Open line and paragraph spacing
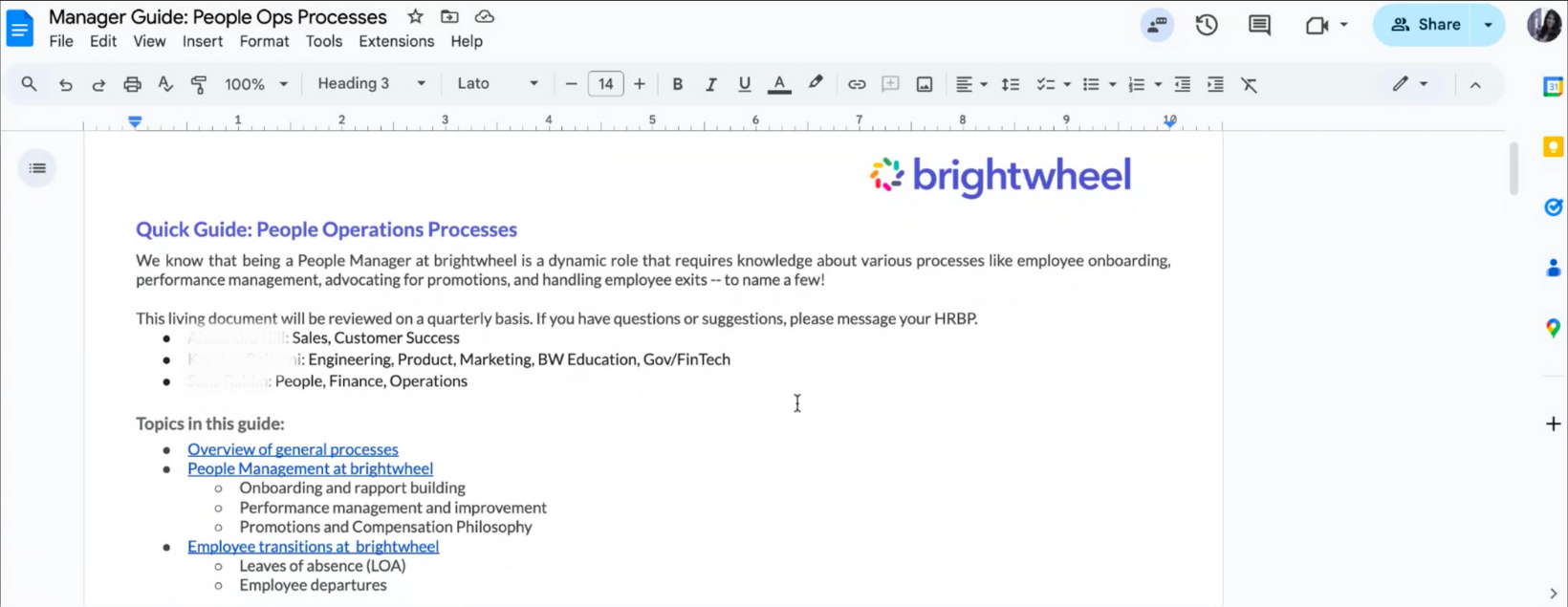Screen dimensions: 1568x607 point(1010,84)
